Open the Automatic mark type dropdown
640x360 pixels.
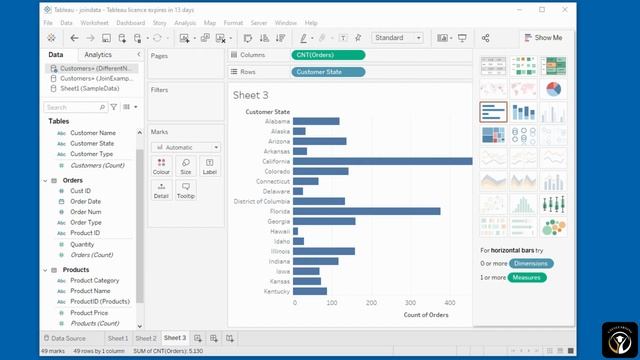(x=186, y=147)
